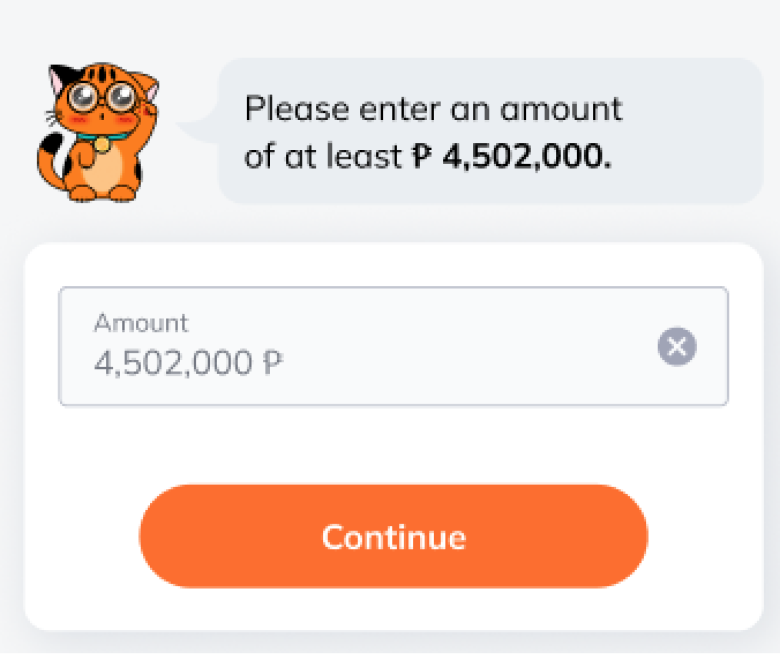Clear the amount with the X icon
This screenshot has height=654, width=780.
[677, 346]
